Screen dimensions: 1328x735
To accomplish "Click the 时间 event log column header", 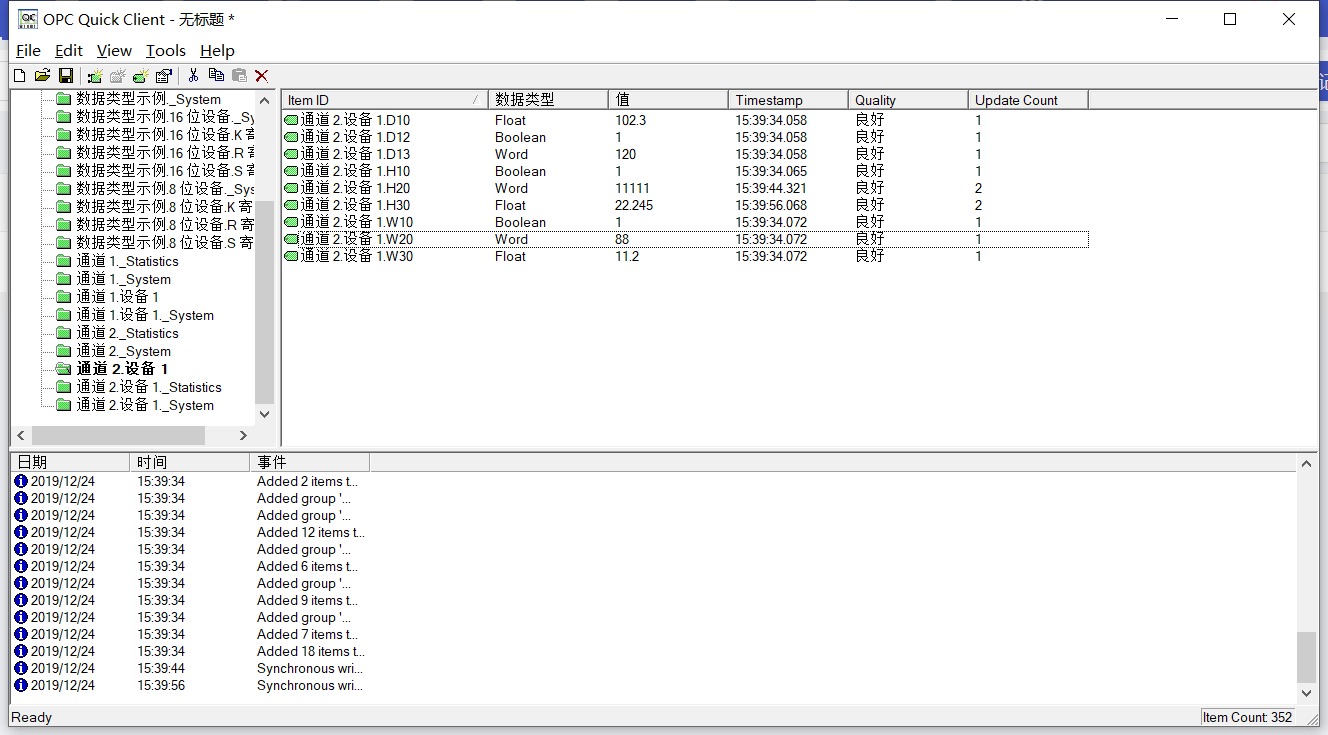I will [x=190, y=462].
